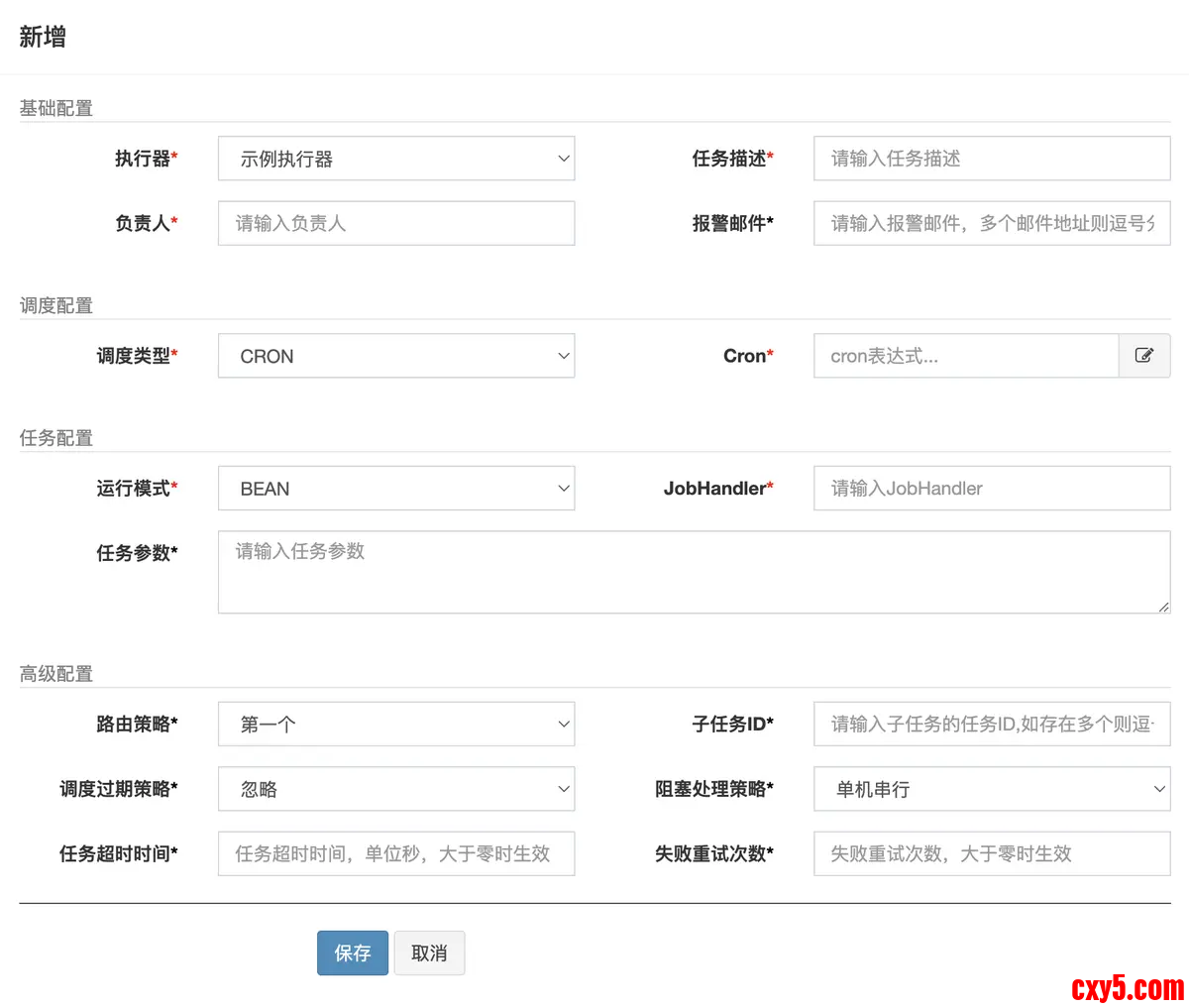
Task: Click into the 负责人 text field
Action: click(395, 223)
